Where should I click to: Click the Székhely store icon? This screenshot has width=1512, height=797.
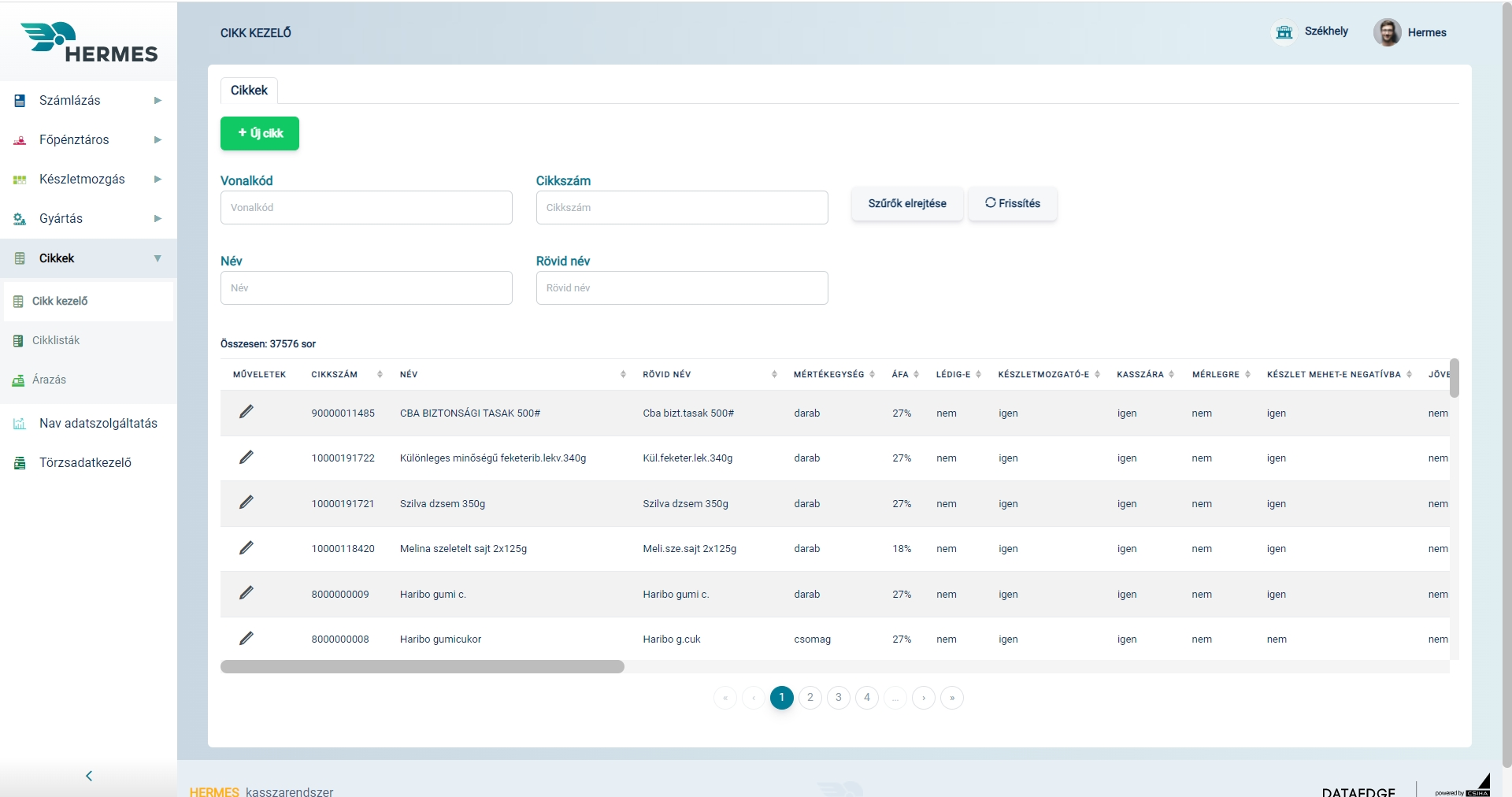point(1284,32)
